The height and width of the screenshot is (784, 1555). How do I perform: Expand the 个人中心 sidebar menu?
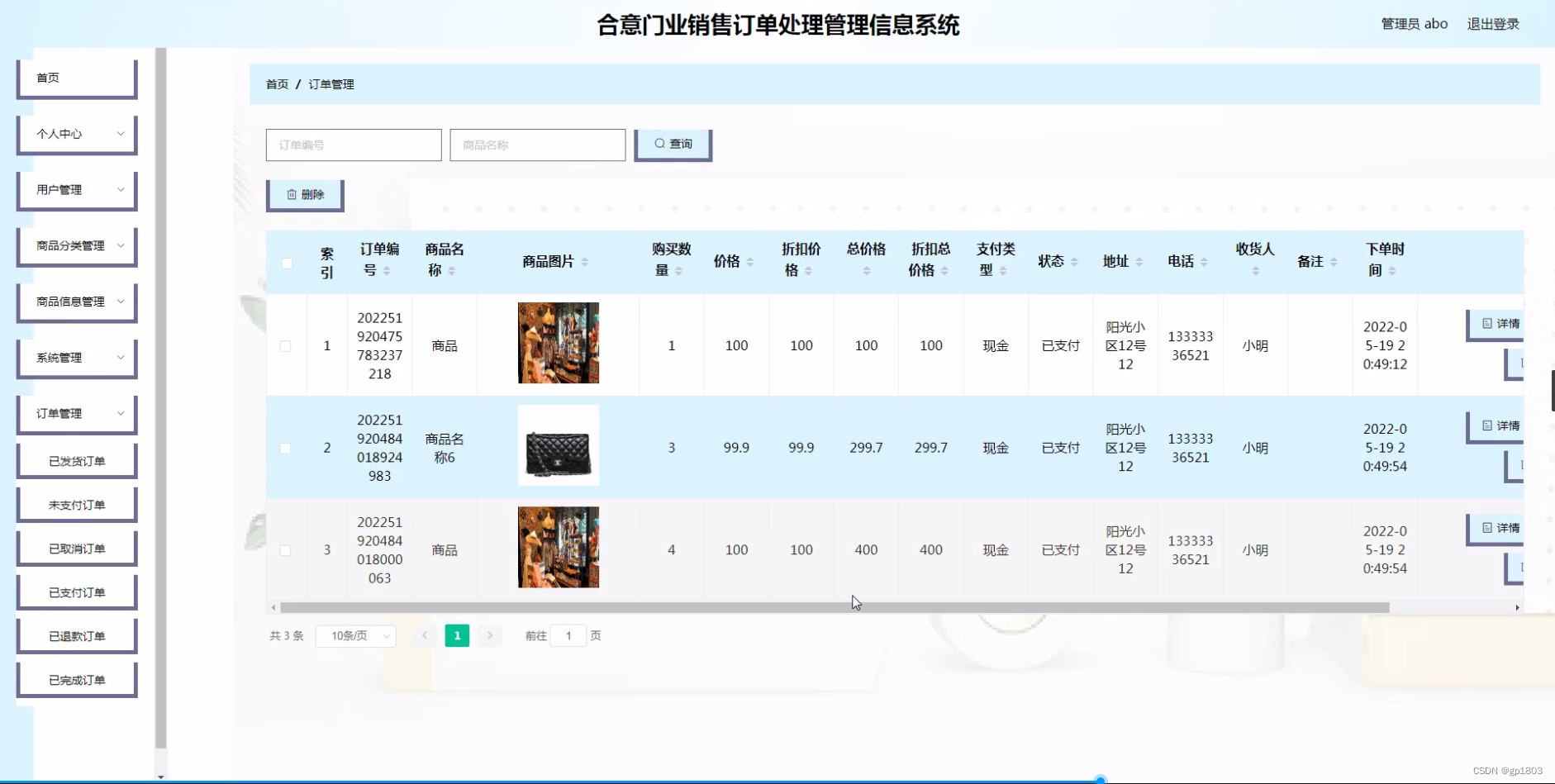[77, 135]
